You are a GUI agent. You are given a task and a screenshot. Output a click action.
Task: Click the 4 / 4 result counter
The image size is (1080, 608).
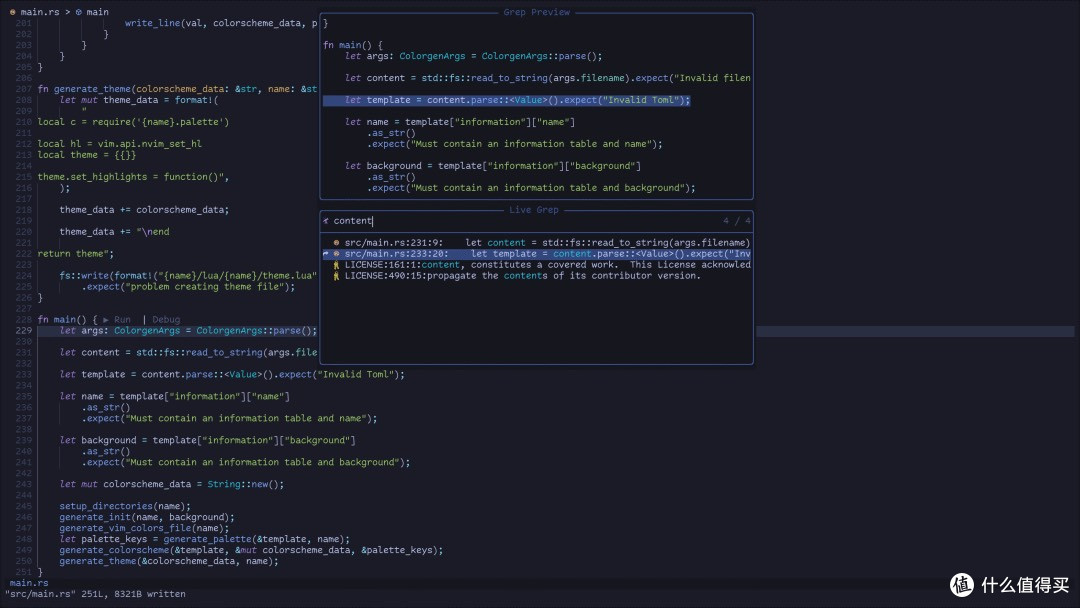point(736,221)
